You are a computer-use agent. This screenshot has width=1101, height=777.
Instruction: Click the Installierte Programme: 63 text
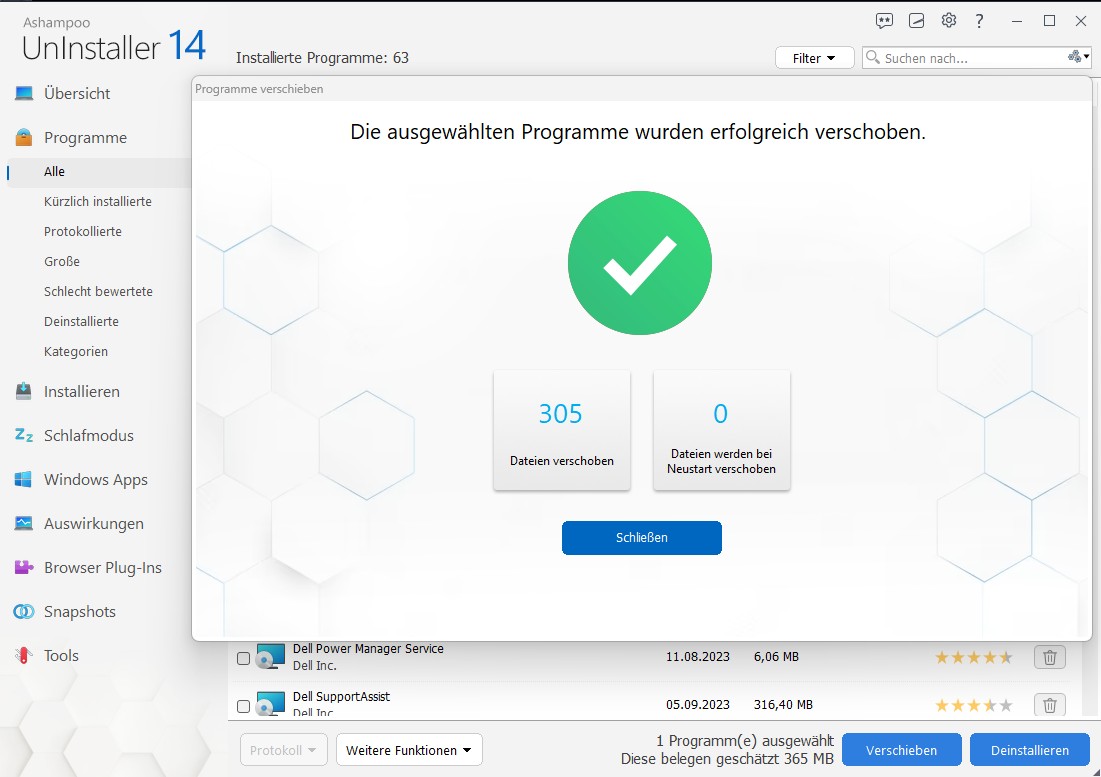coord(322,58)
